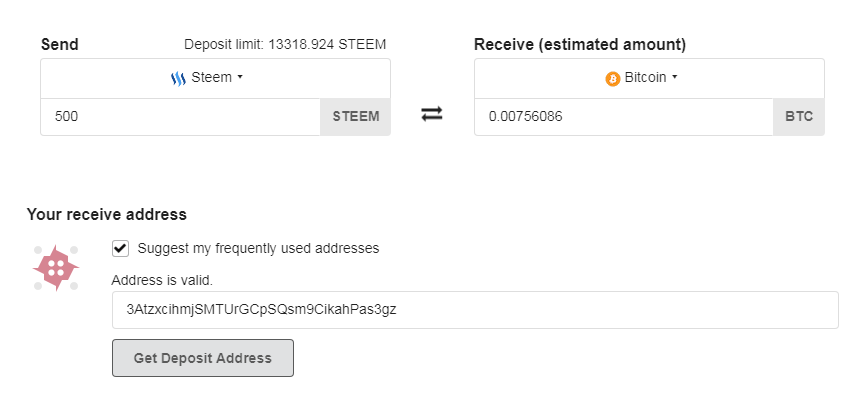Viewport: 858px width, 395px height.
Task: Click the pink identicon avatar image
Action: 56,268
